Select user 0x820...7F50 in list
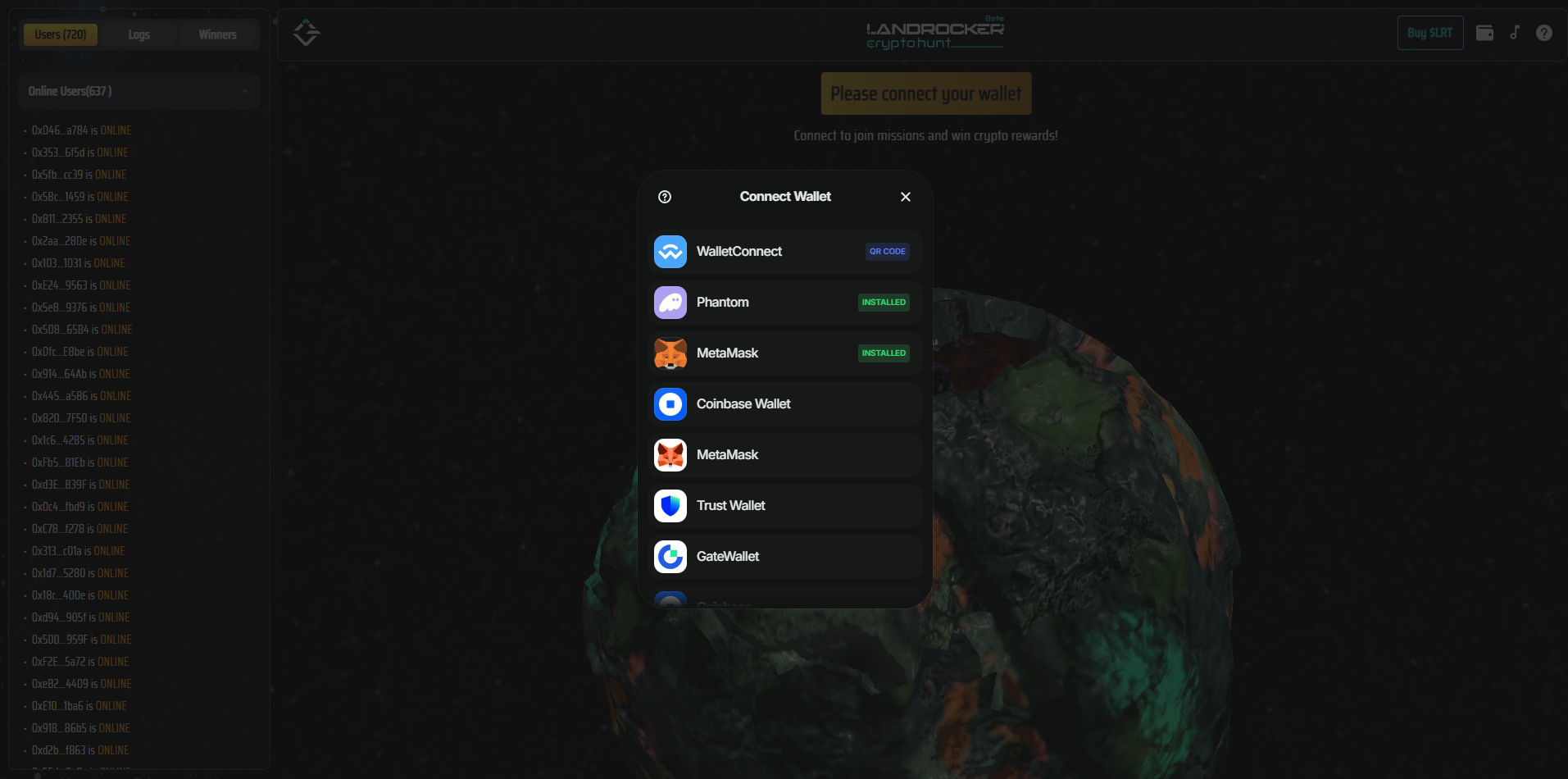This screenshot has height=779, width=1568. point(81,418)
